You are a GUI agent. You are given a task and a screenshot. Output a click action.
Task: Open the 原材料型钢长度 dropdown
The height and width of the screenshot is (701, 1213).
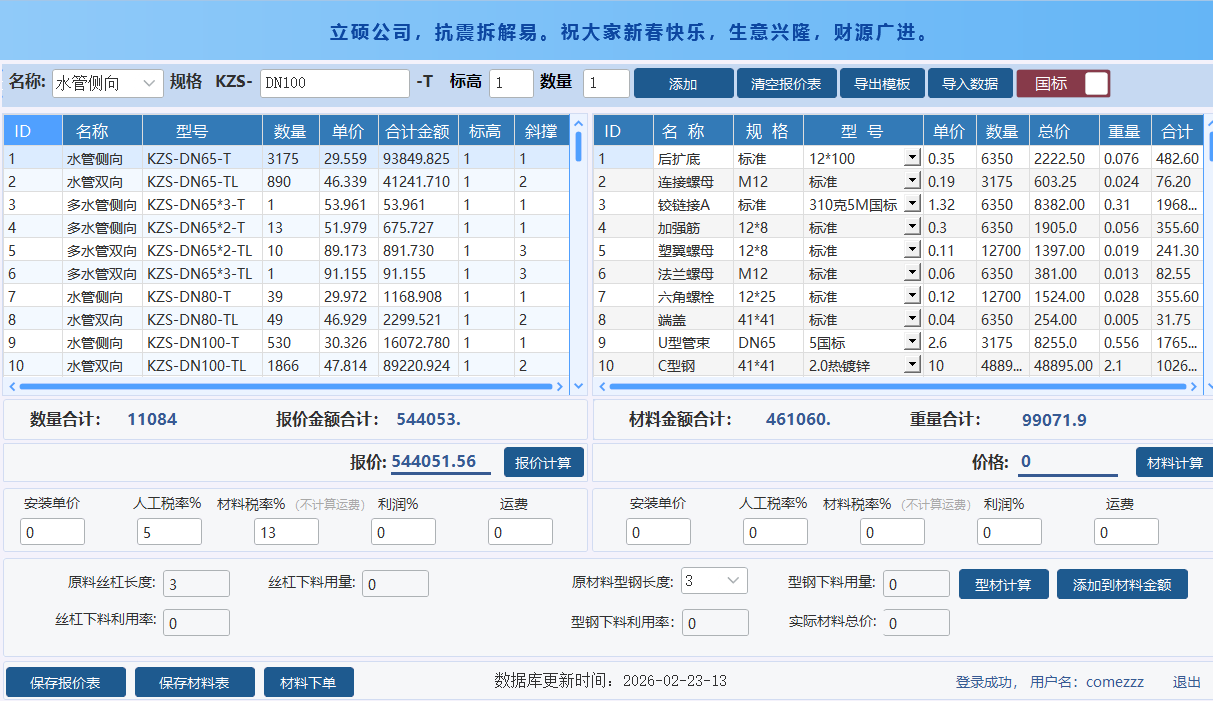714,581
